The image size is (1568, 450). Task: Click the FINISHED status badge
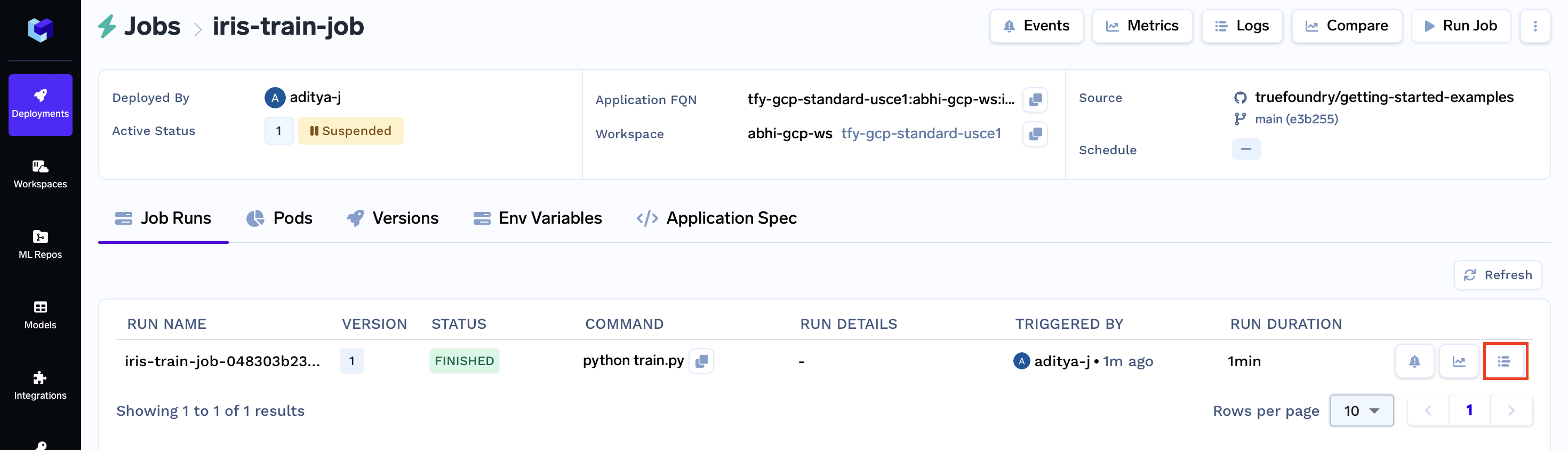(x=465, y=361)
